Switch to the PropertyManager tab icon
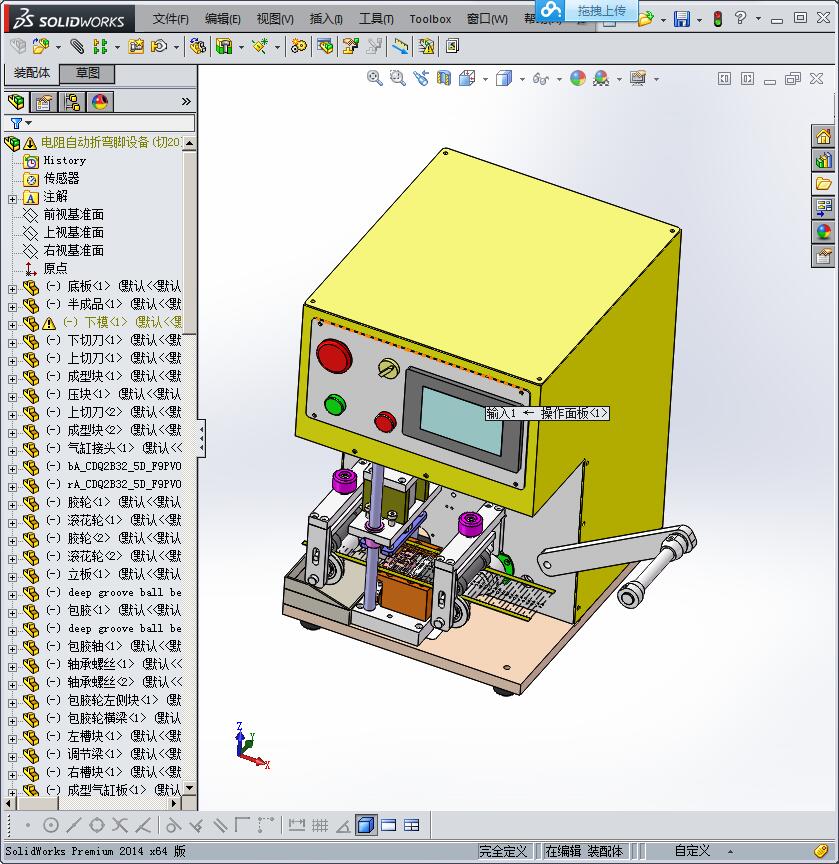 [44, 101]
